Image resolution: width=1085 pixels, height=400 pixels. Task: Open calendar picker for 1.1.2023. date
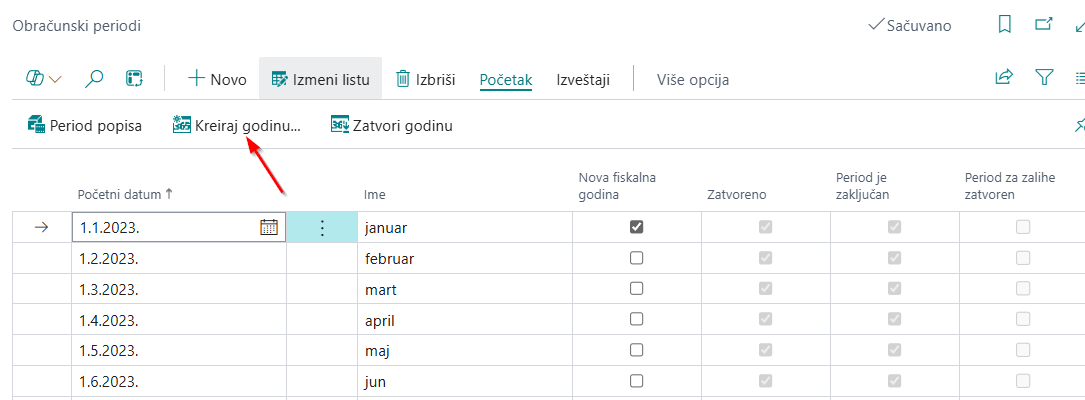tap(268, 227)
